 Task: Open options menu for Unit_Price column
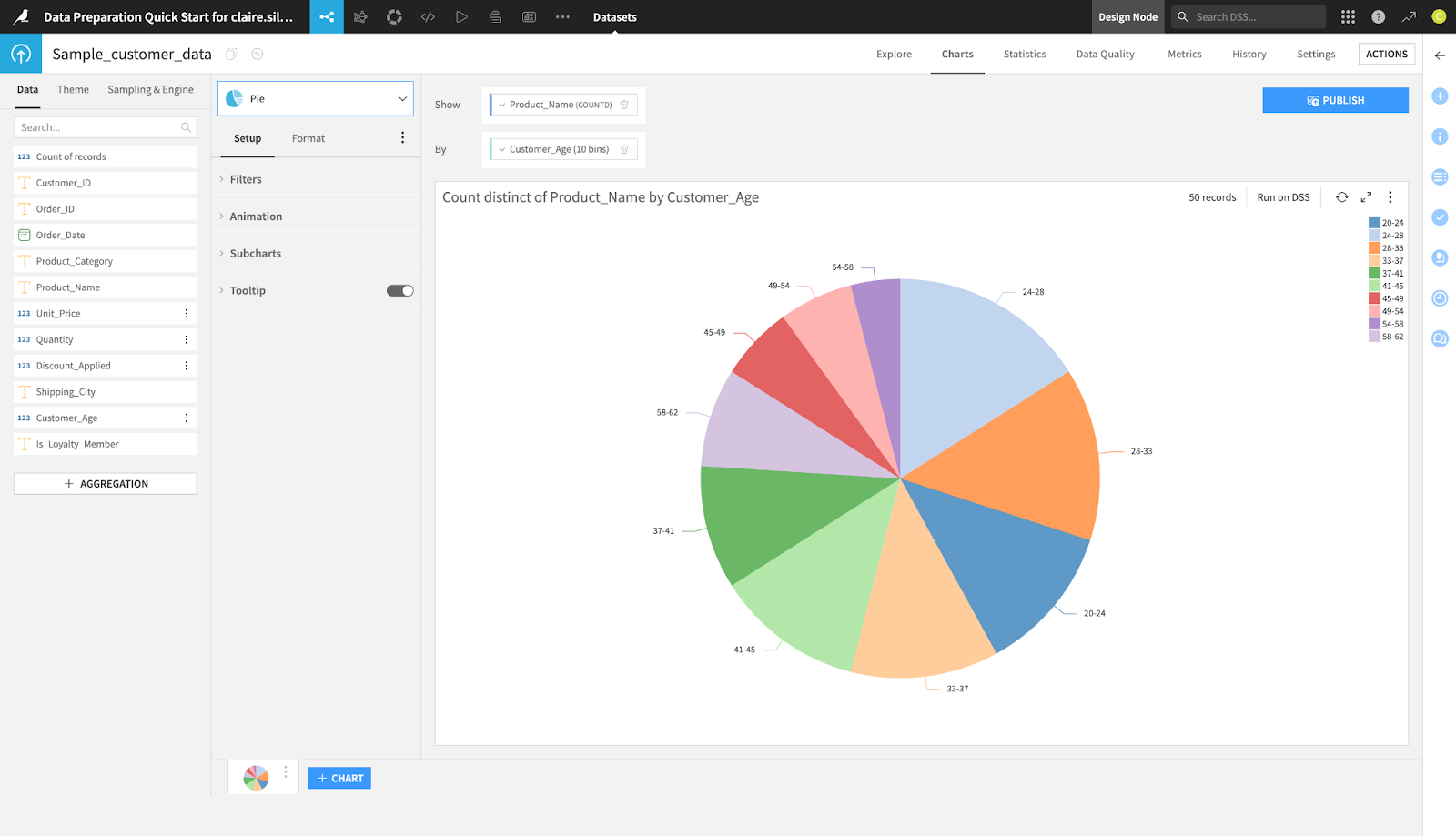click(x=187, y=313)
